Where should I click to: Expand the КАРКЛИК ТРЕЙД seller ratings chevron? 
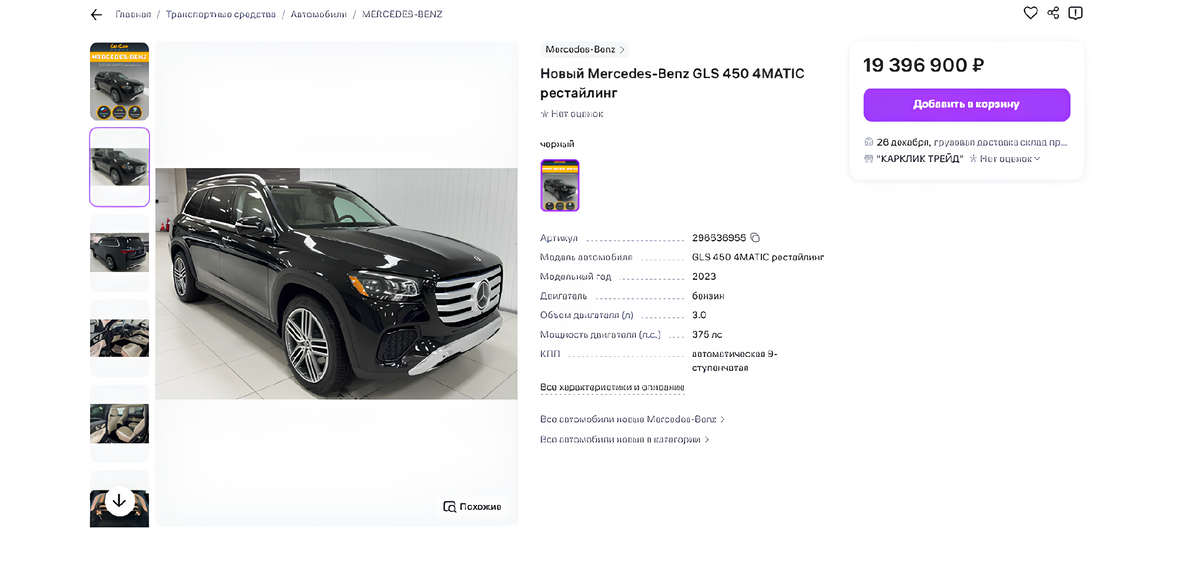[1037, 159]
